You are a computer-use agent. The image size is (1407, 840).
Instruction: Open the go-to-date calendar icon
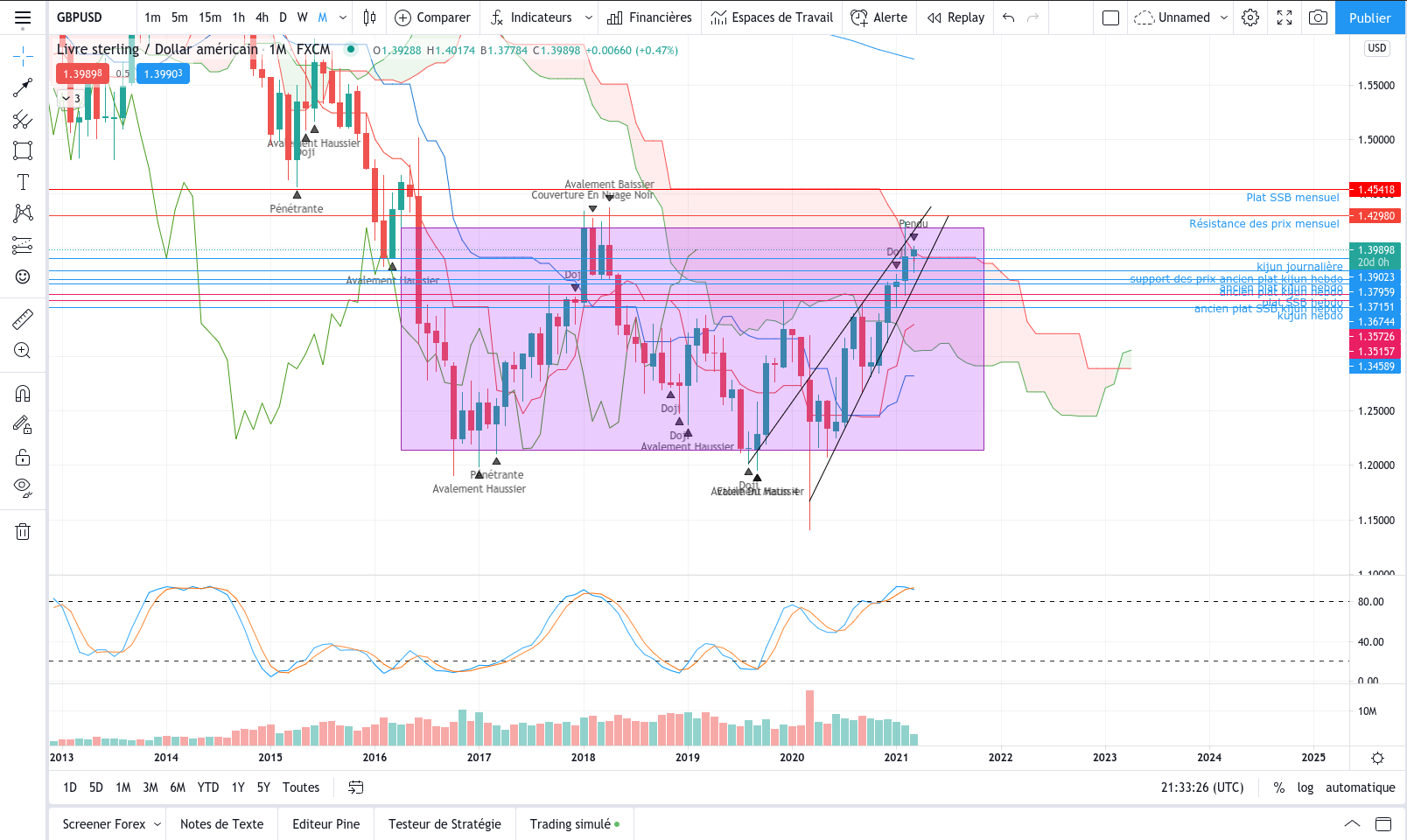356,787
